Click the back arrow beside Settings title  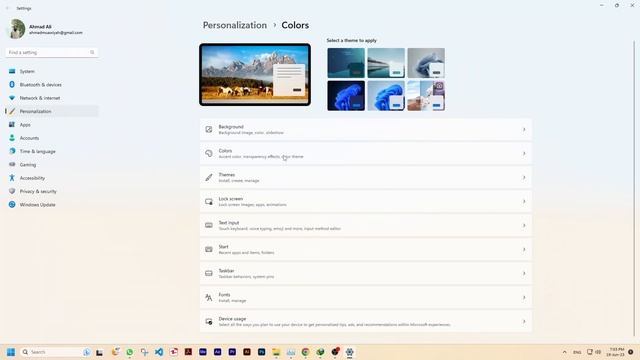coord(7,8)
